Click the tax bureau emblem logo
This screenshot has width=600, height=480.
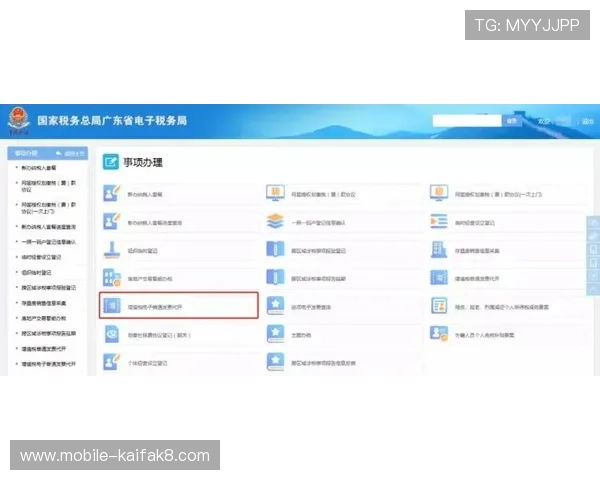coord(18,121)
